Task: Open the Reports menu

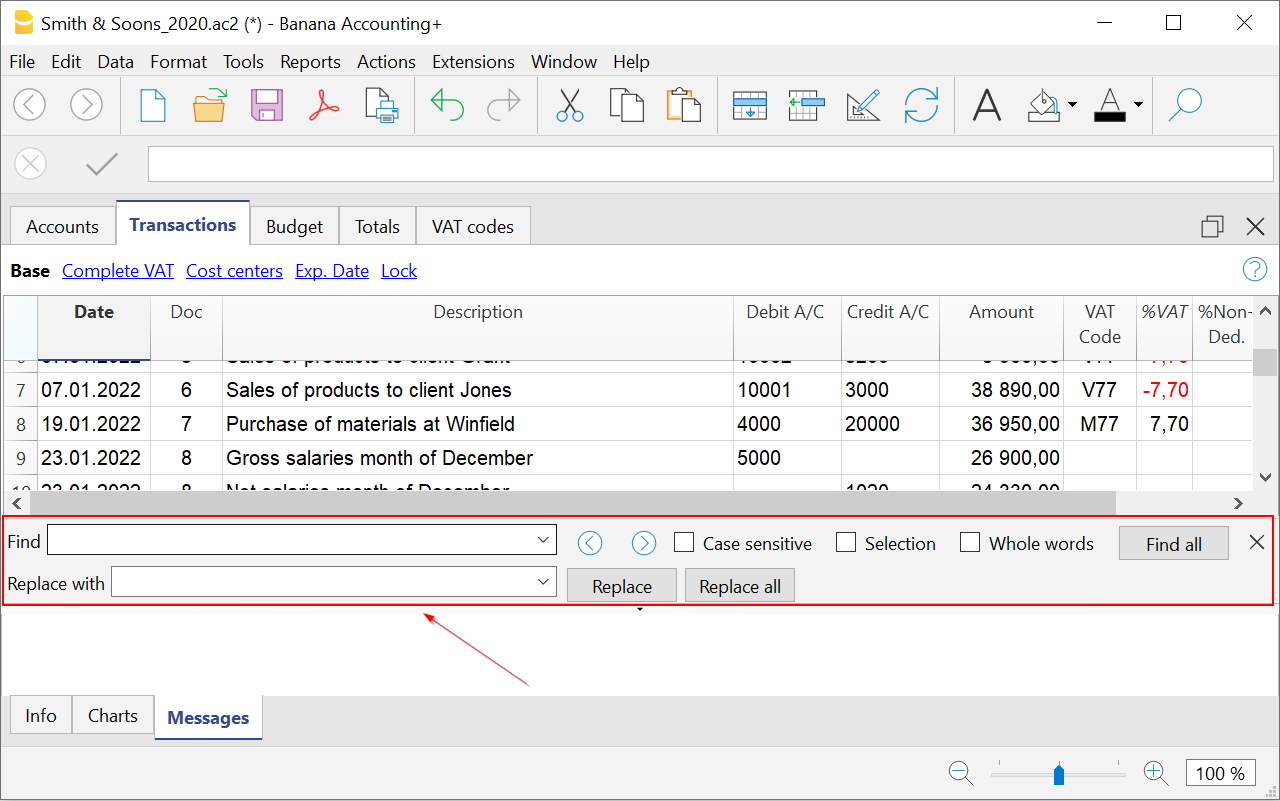Action: (x=310, y=62)
